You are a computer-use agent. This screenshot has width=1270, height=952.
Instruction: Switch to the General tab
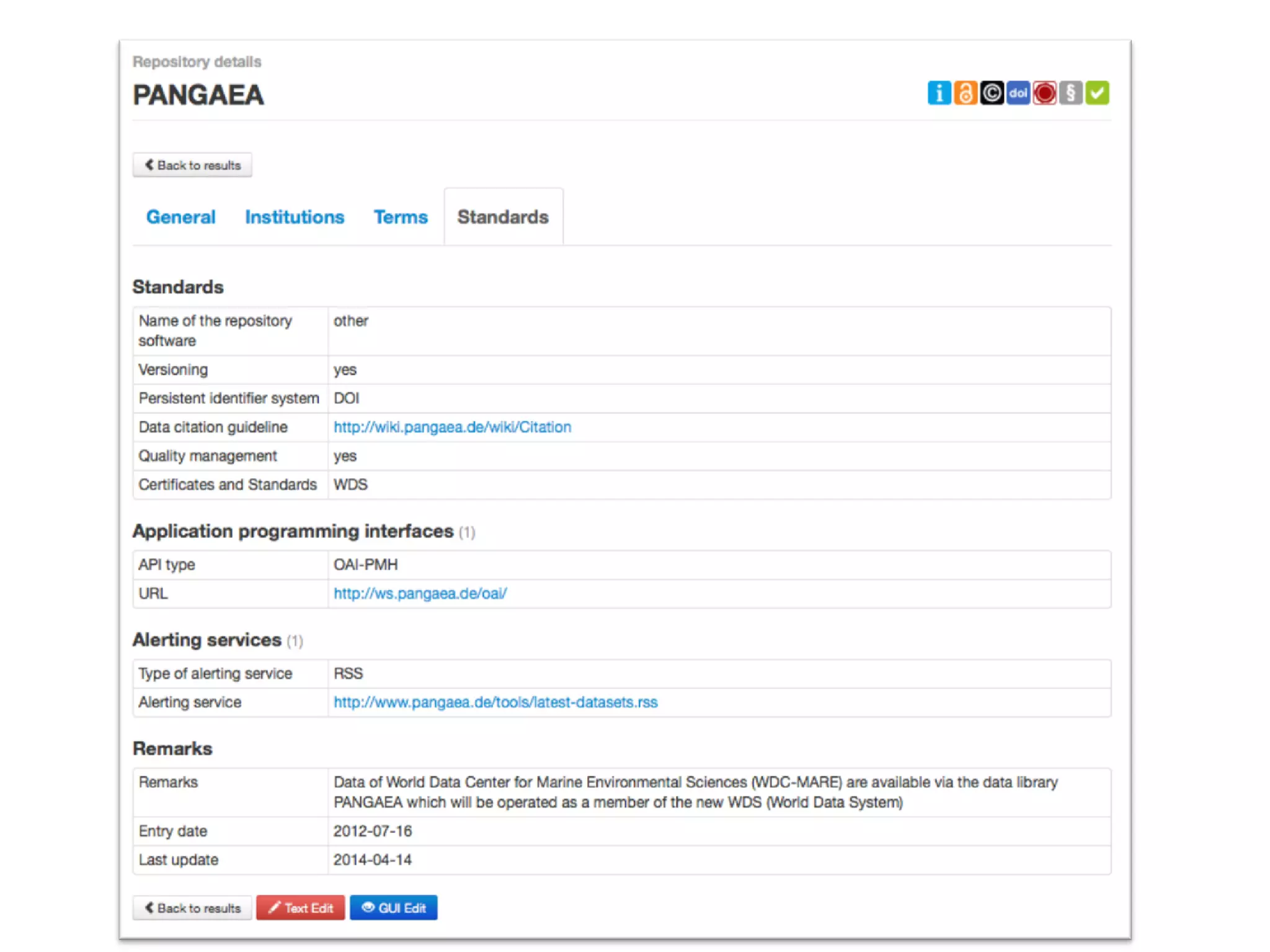click(x=180, y=217)
